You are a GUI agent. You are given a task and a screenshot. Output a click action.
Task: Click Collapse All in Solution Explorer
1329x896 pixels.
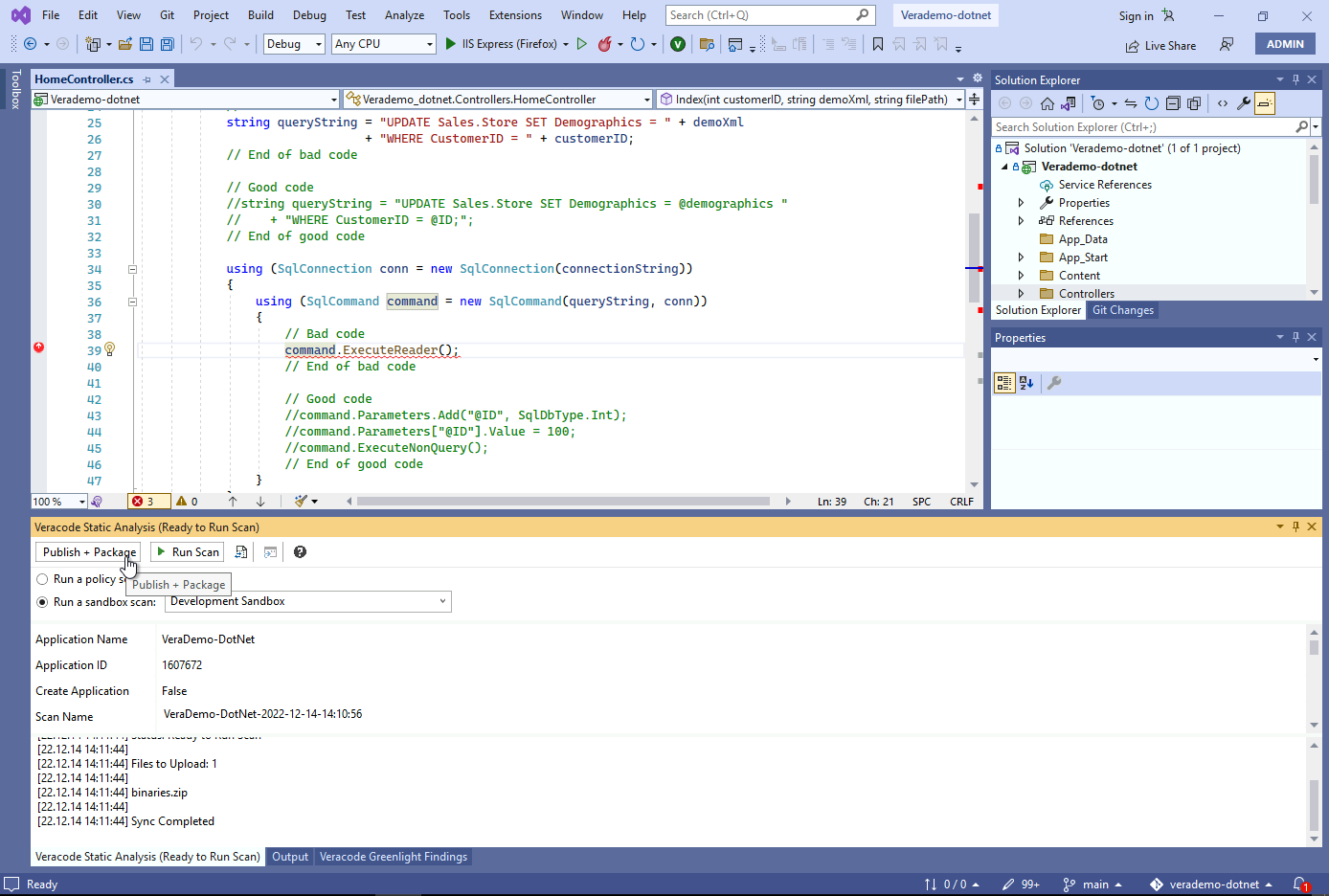coord(1173,103)
